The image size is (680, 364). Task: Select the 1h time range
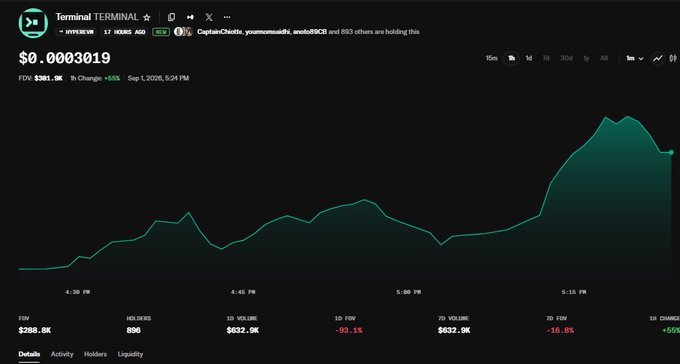511,58
